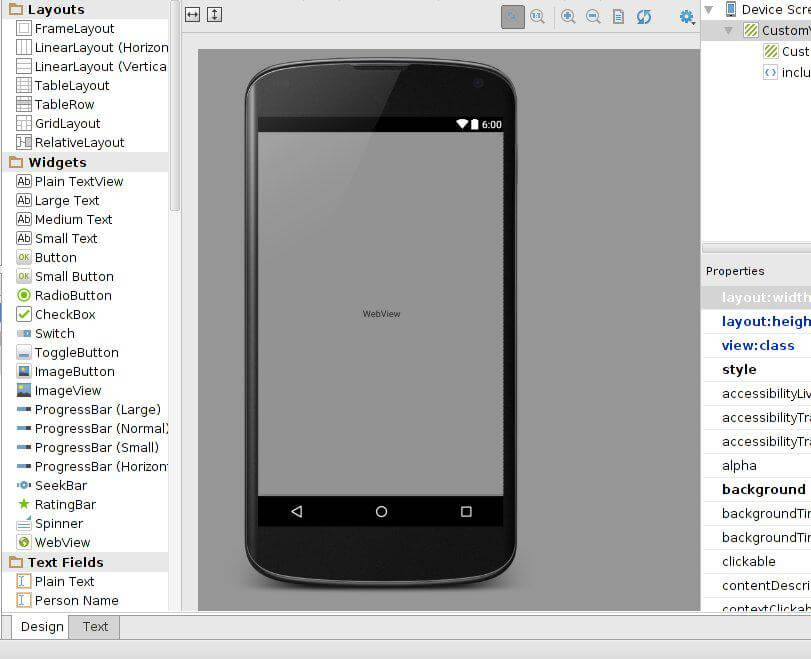Collapse the Text Fields palette group
The width and height of the screenshot is (811, 659).
pos(15,562)
